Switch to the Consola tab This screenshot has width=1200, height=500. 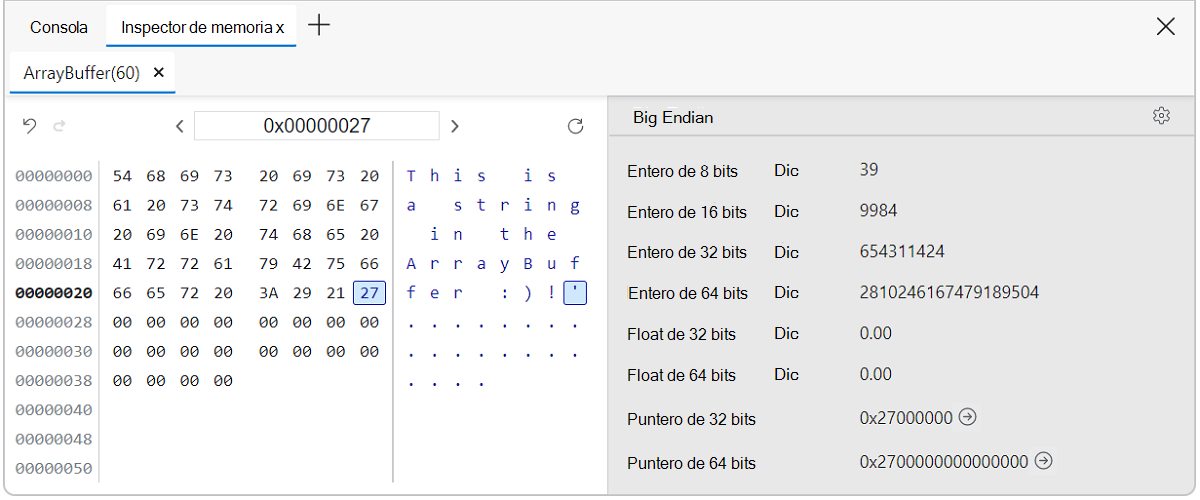[x=59, y=27]
